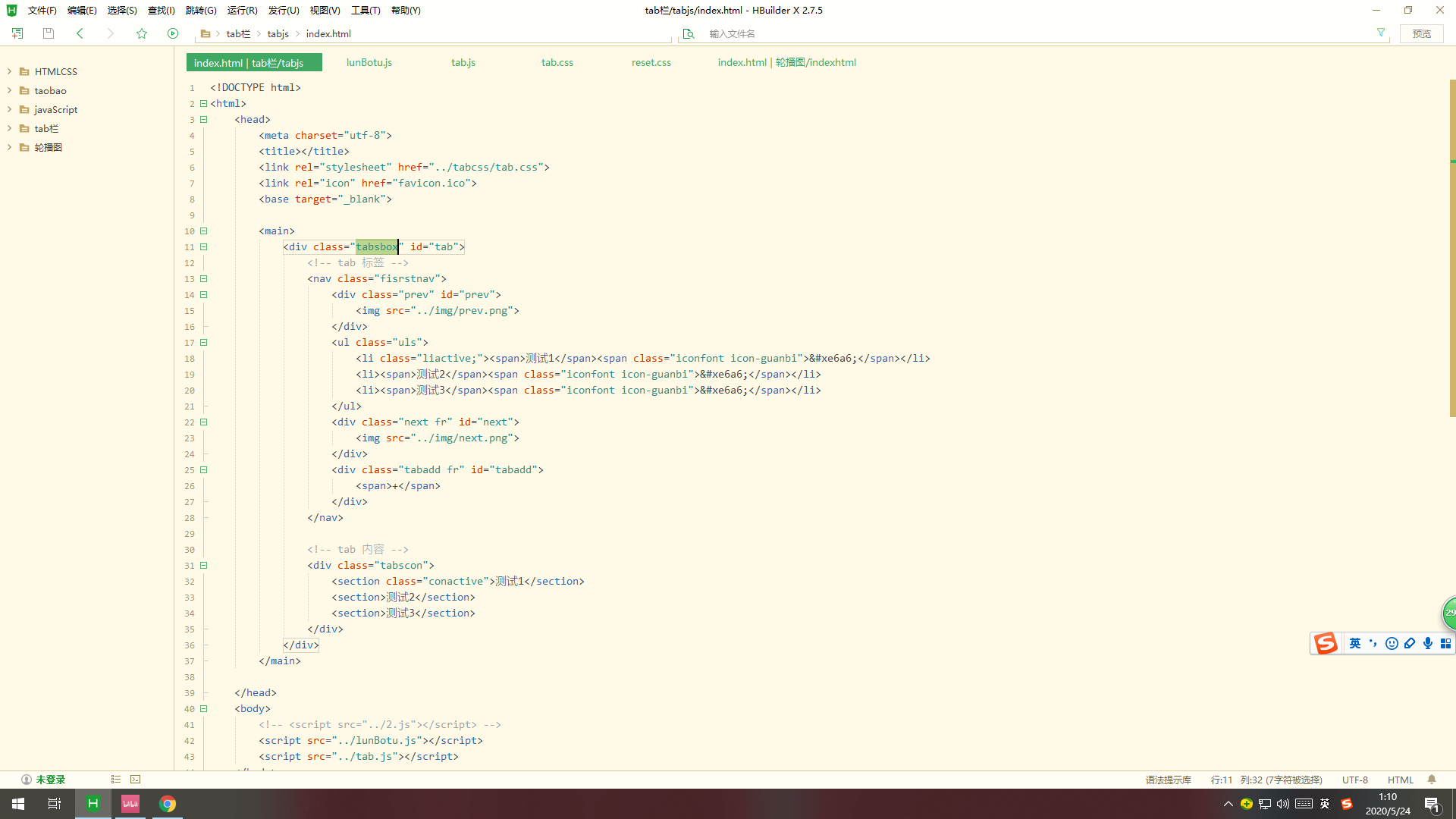Image resolution: width=1456 pixels, height=819 pixels.
Task: Open the Sogou toolbox grid icon
Action: (x=1446, y=643)
